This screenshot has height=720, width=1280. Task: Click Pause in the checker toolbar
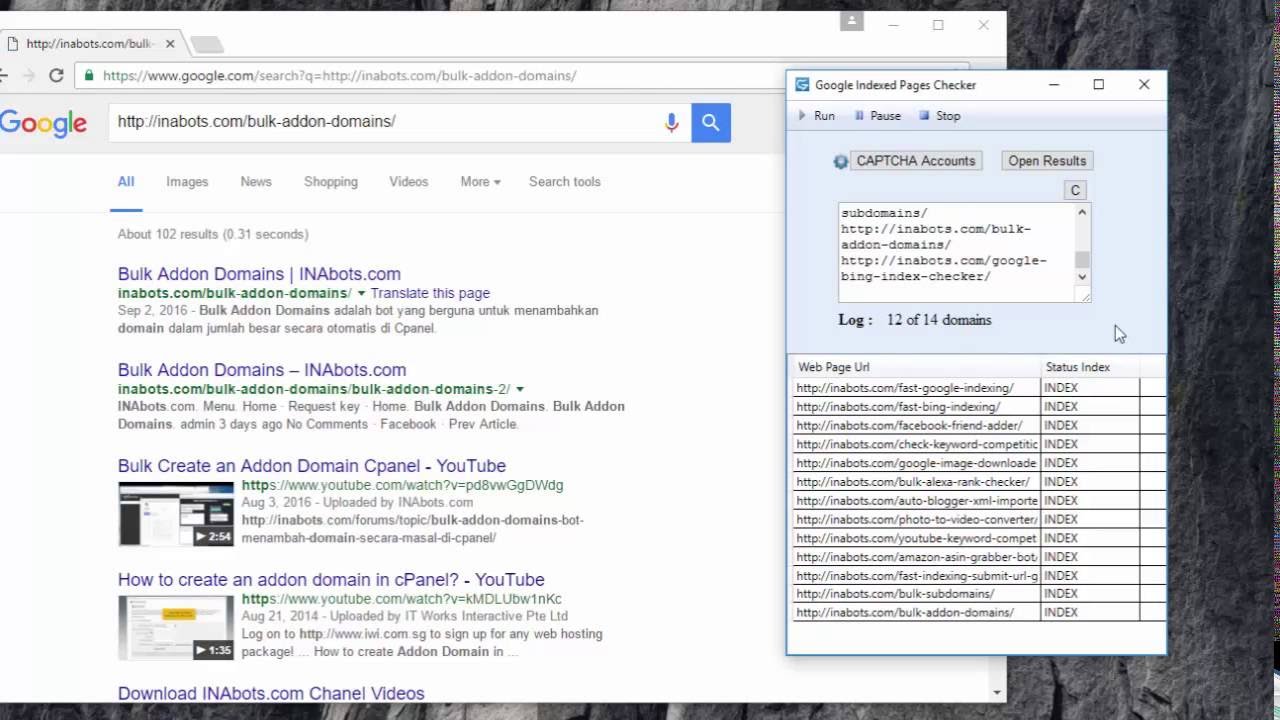tap(877, 116)
